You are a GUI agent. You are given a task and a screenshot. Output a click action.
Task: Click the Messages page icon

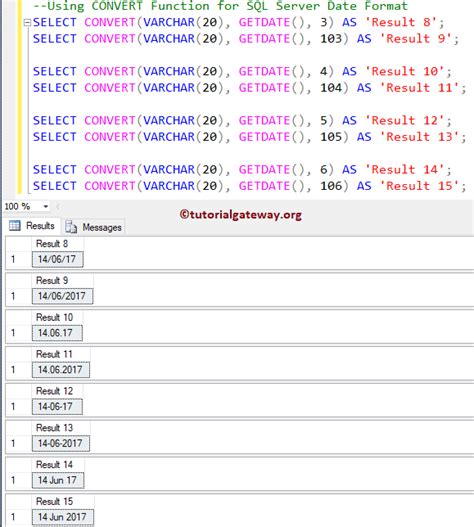tap(71, 227)
